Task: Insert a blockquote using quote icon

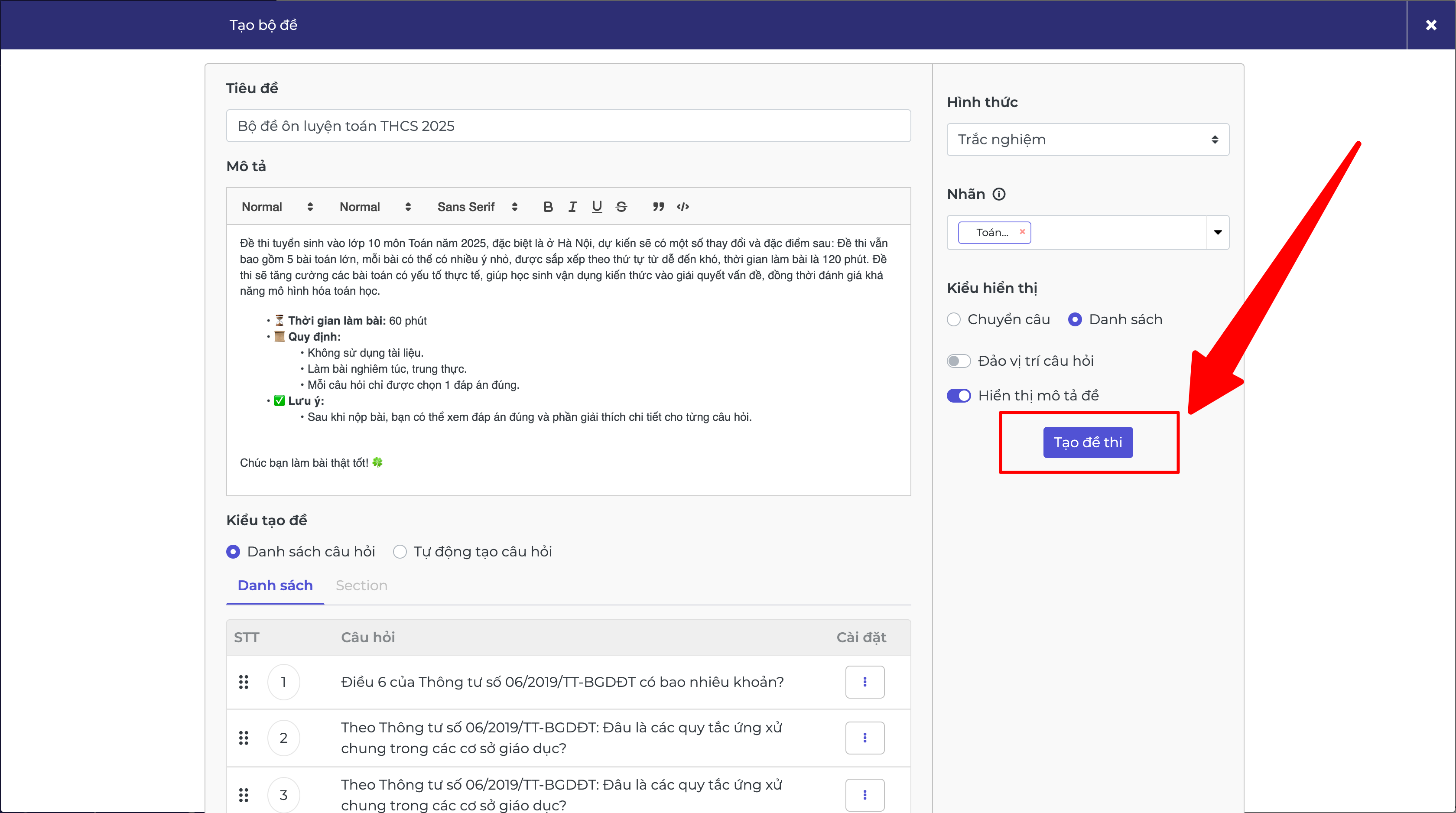Action: [658, 207]
